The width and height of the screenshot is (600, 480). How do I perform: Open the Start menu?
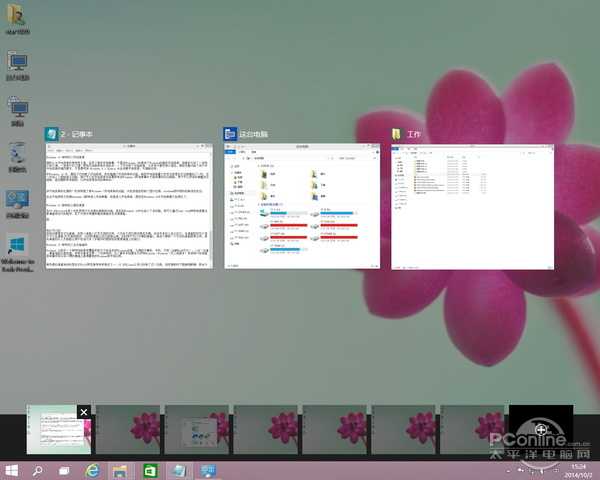[x=11, y=470]
